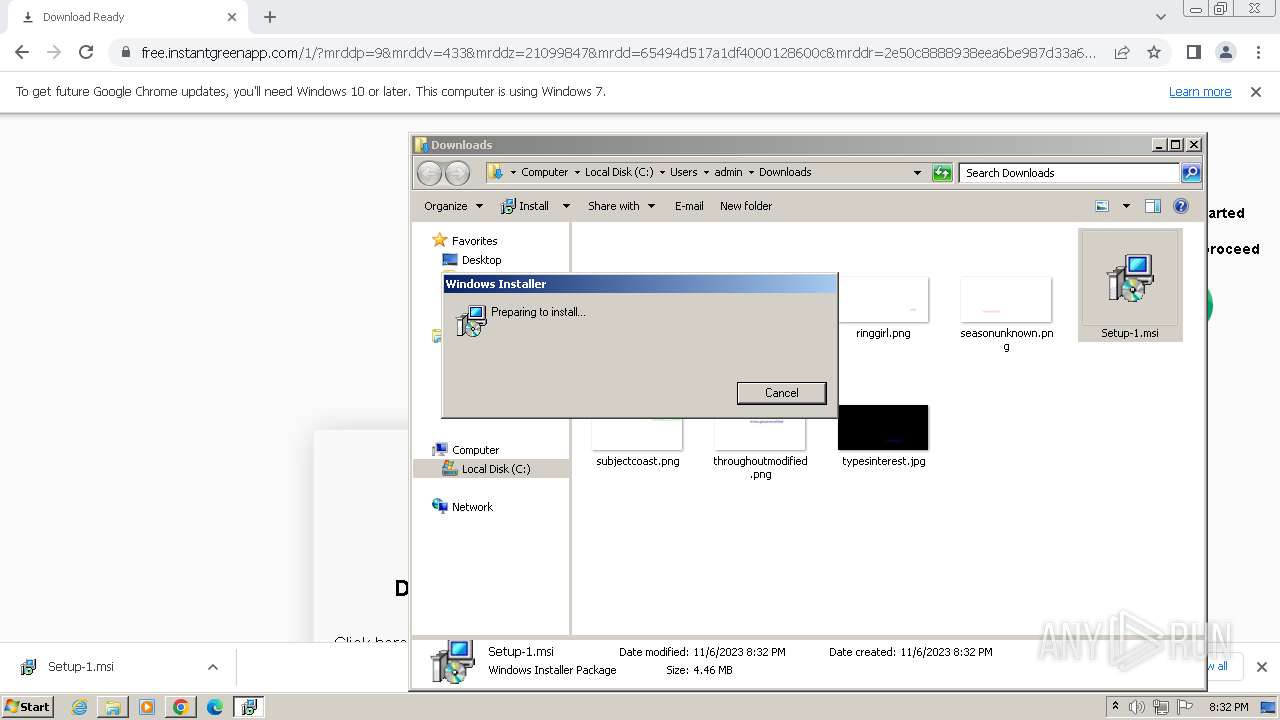The height and width of the screenshot is (720, 1280).
Task: Open the Chrome tab search chevron
Action: click(x=1161, y=17)
